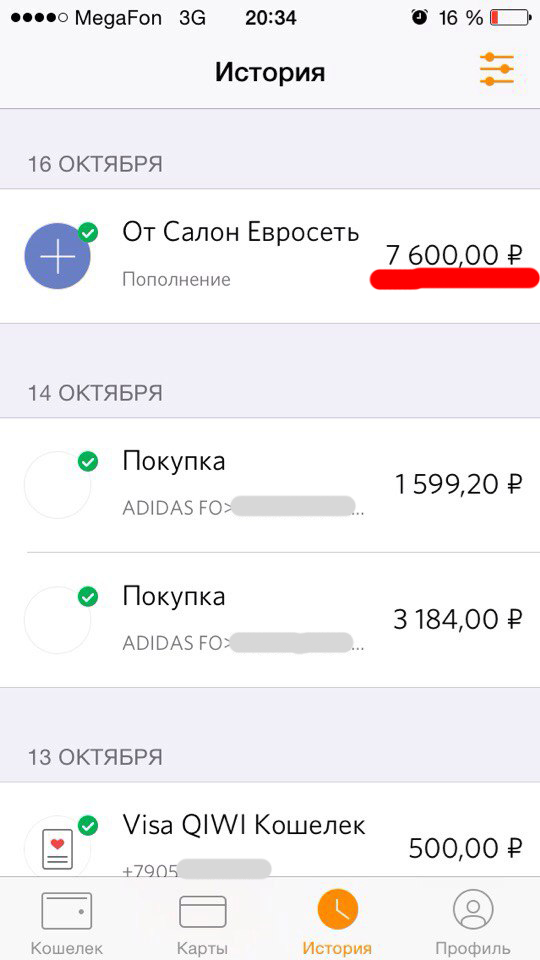Open the От Салон Евросеть transaction
540x960 pixels.
[x=270, y=256]
